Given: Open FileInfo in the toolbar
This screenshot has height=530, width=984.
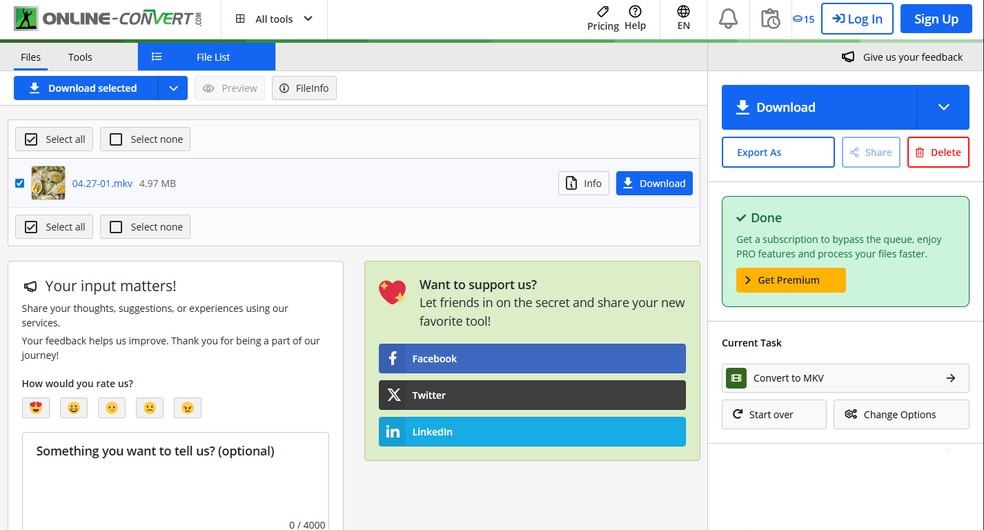Looking at the screenshot, I should (x=304, y=88).
